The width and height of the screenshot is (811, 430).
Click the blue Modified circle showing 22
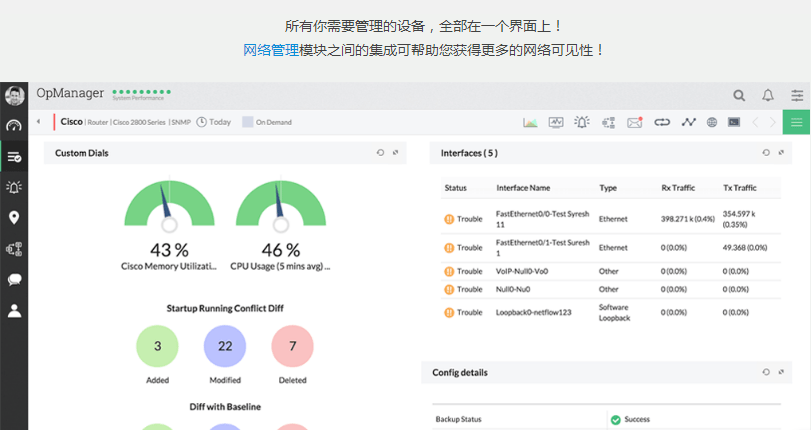(x=225, y=346)
